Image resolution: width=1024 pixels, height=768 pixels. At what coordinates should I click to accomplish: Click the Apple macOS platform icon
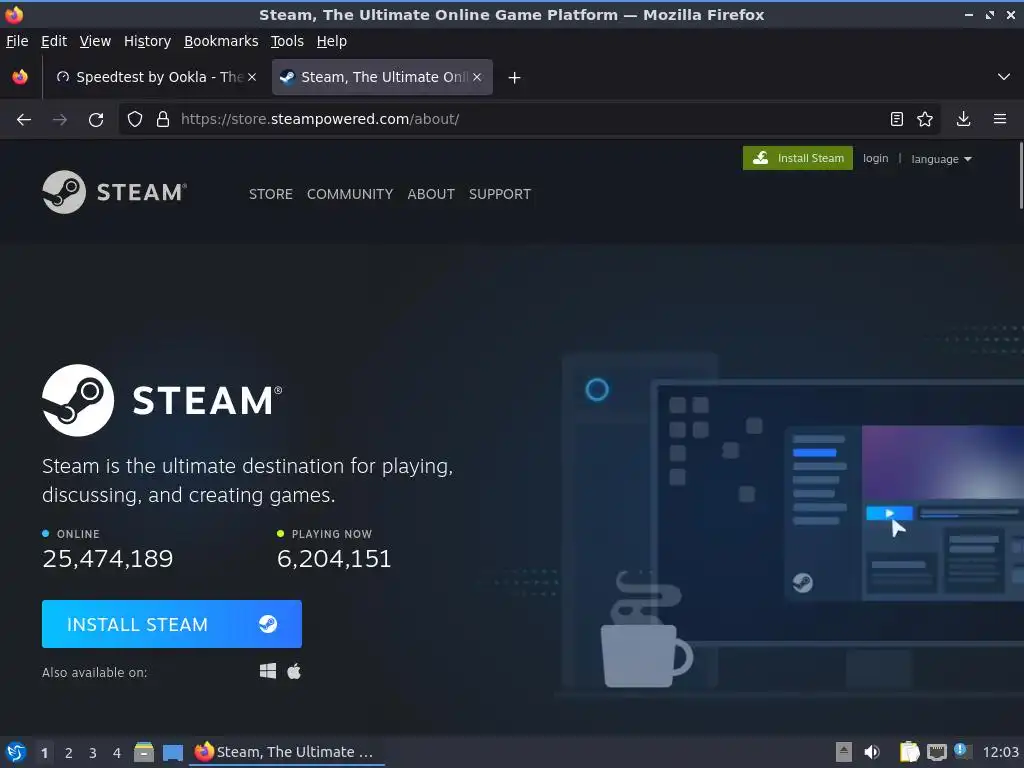[294, 671]
